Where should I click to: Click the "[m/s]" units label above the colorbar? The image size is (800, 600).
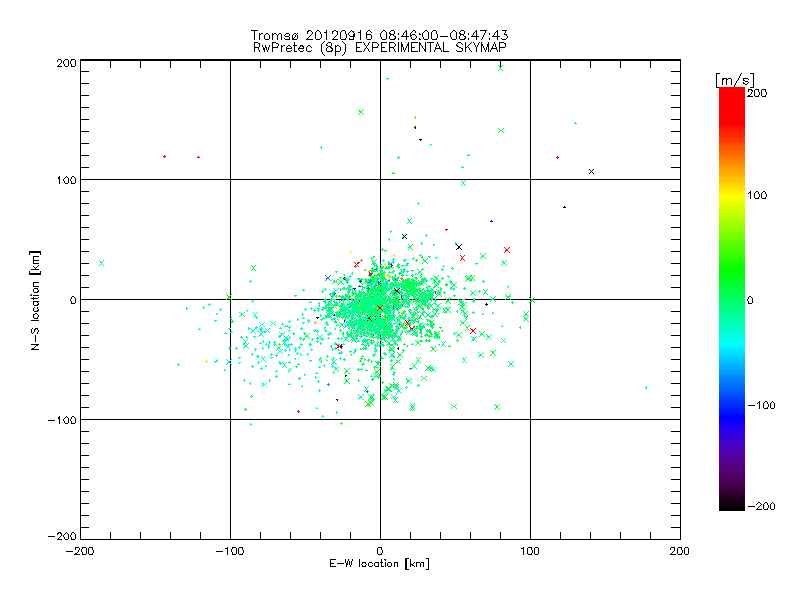coord(735,80)
